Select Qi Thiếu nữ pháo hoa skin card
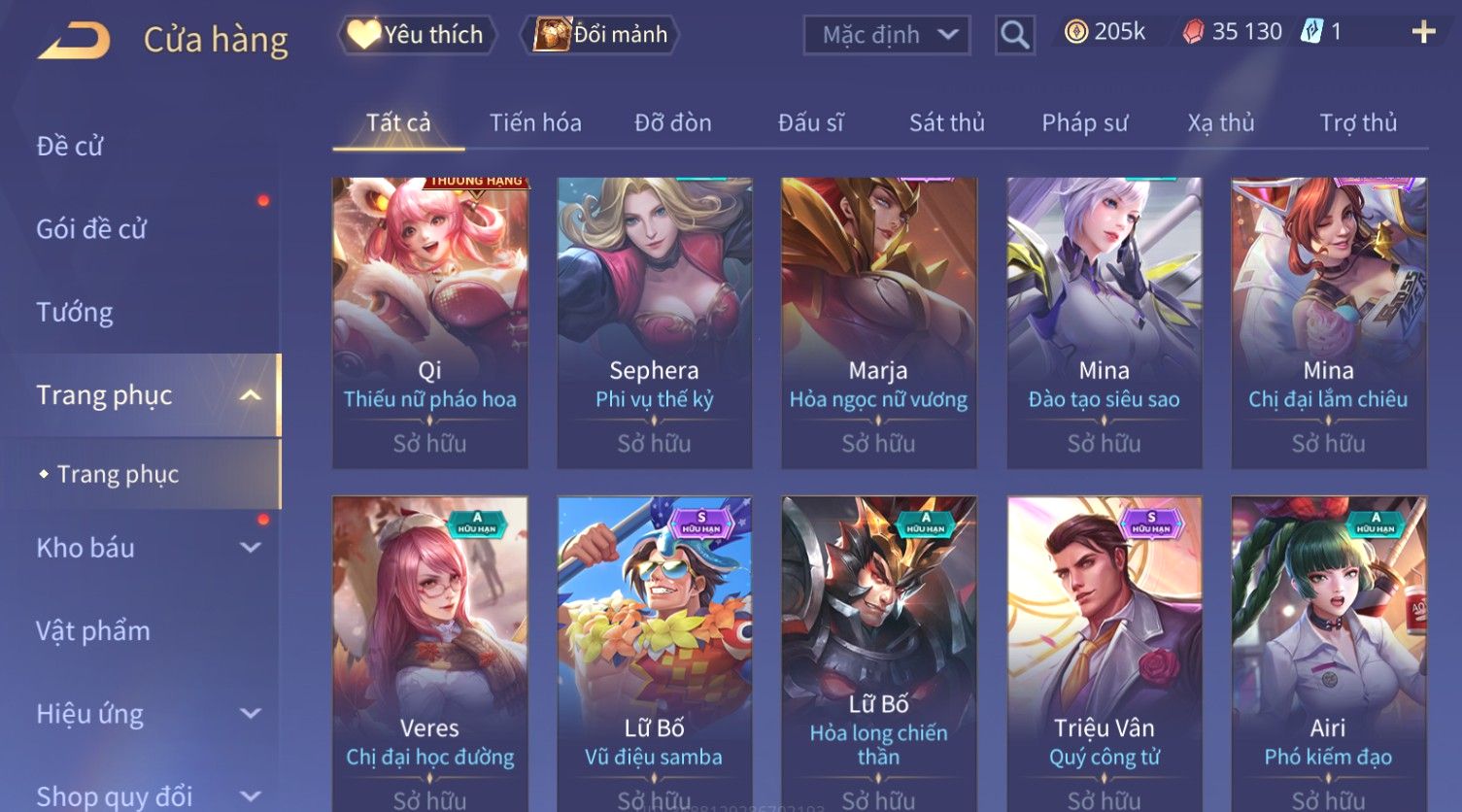 coord(430,322)
